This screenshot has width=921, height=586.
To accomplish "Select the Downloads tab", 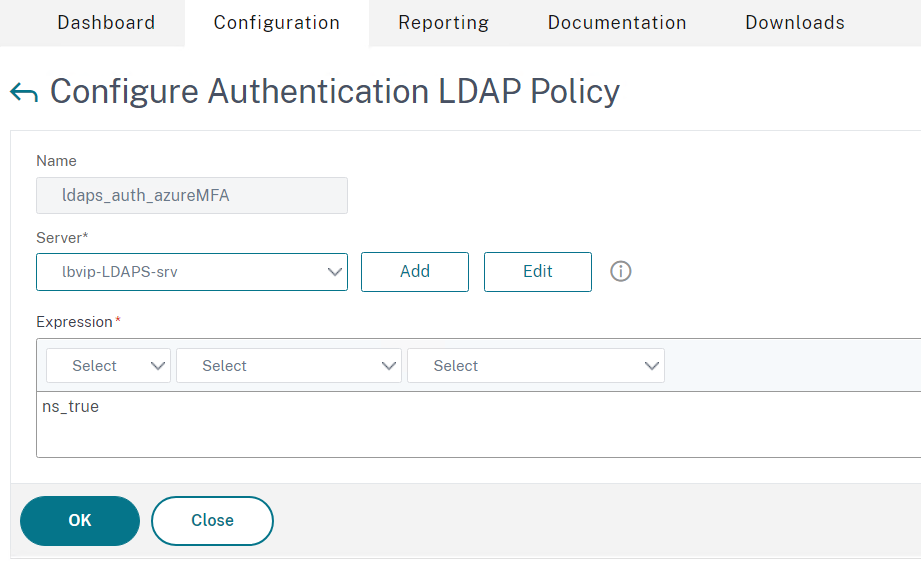I will click(x=795, y=23).
